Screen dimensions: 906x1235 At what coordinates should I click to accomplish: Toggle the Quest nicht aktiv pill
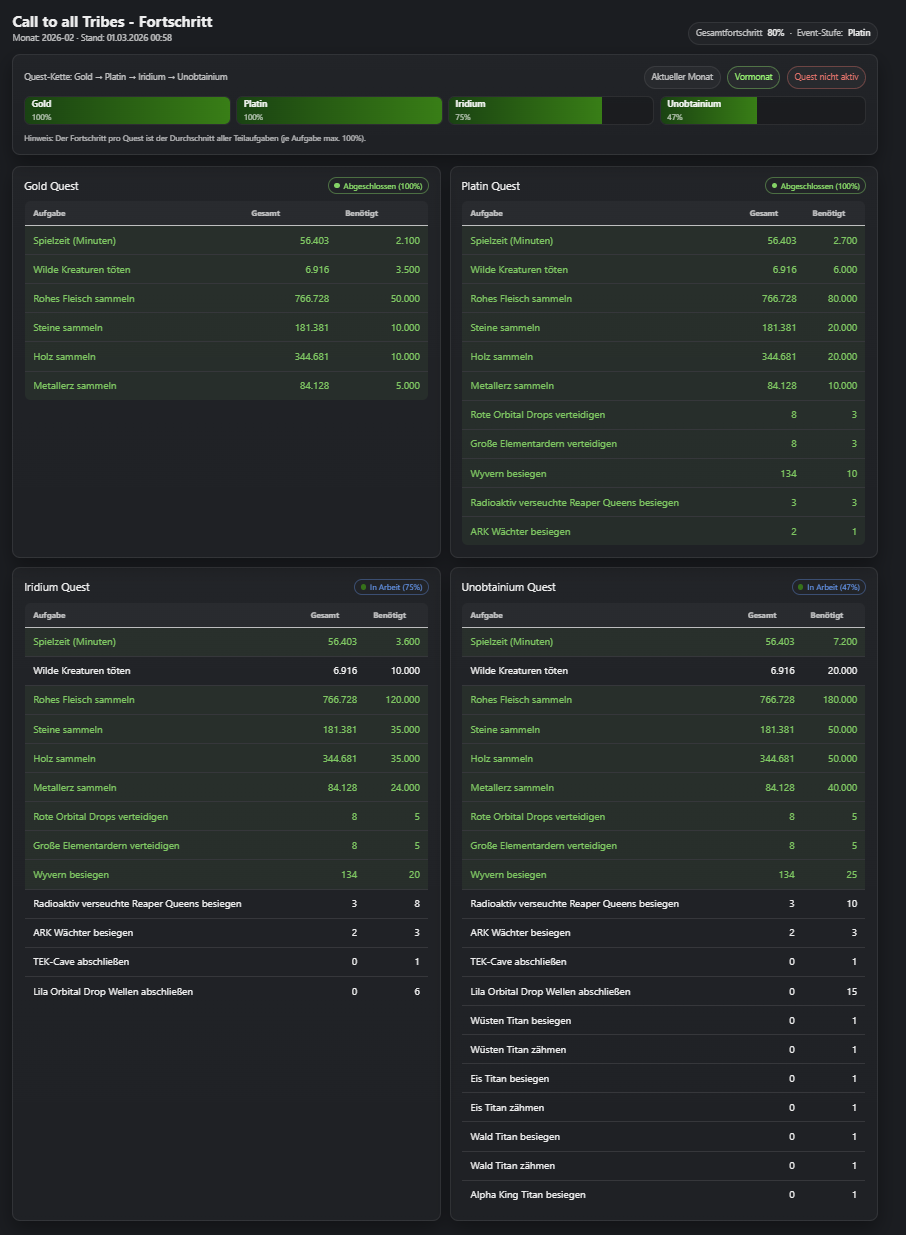(826, 77)
